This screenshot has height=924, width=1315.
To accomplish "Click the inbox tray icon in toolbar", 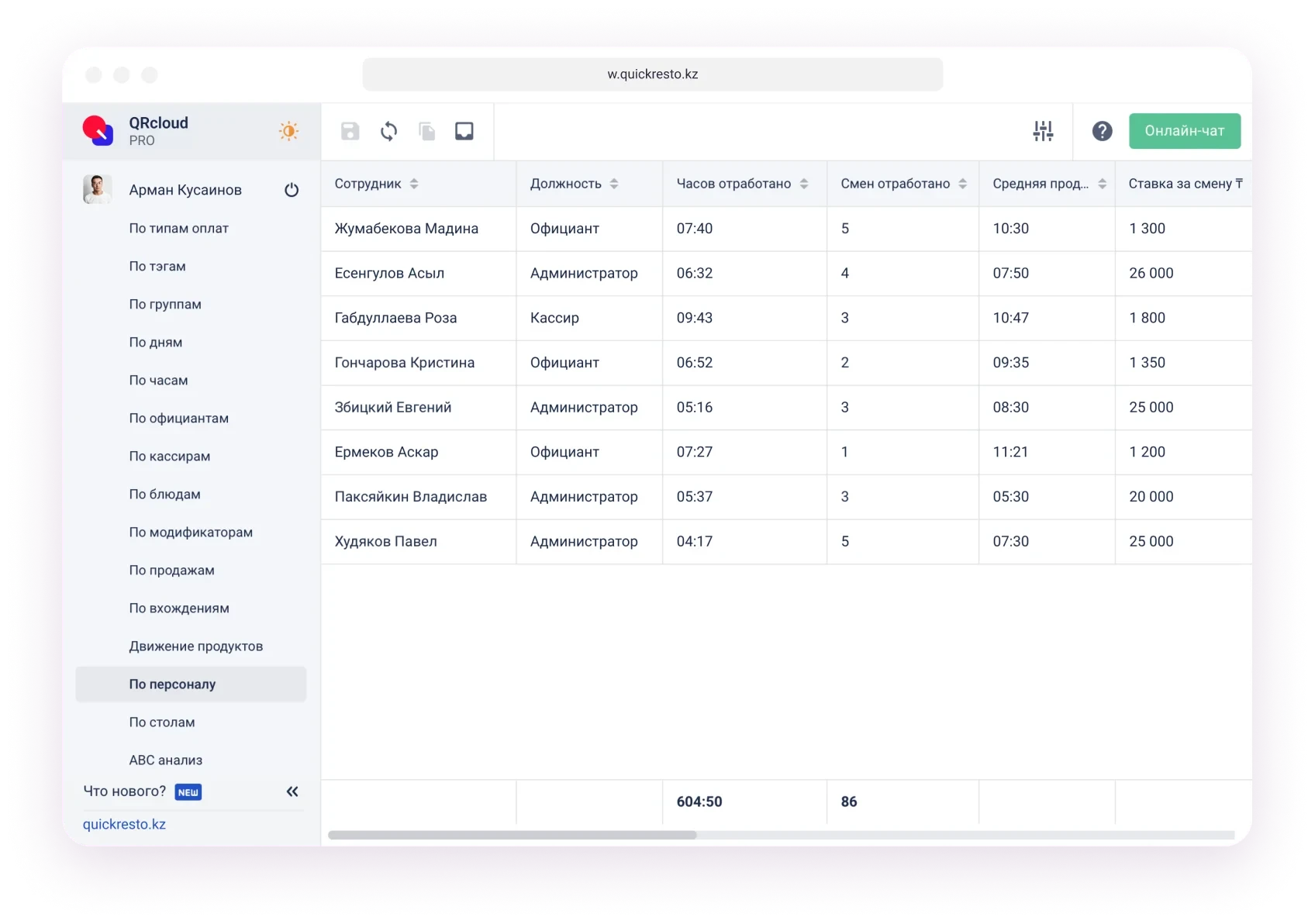I will coord(464,131).
